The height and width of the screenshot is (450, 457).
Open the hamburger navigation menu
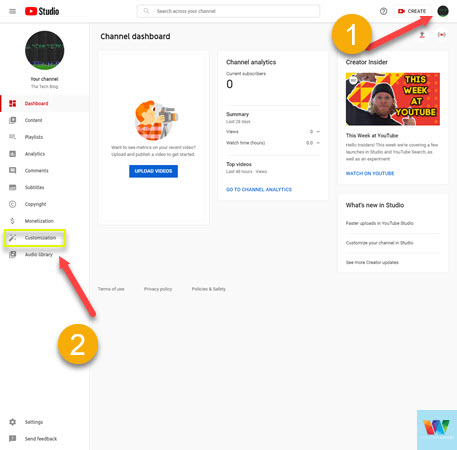pos(12,11)
